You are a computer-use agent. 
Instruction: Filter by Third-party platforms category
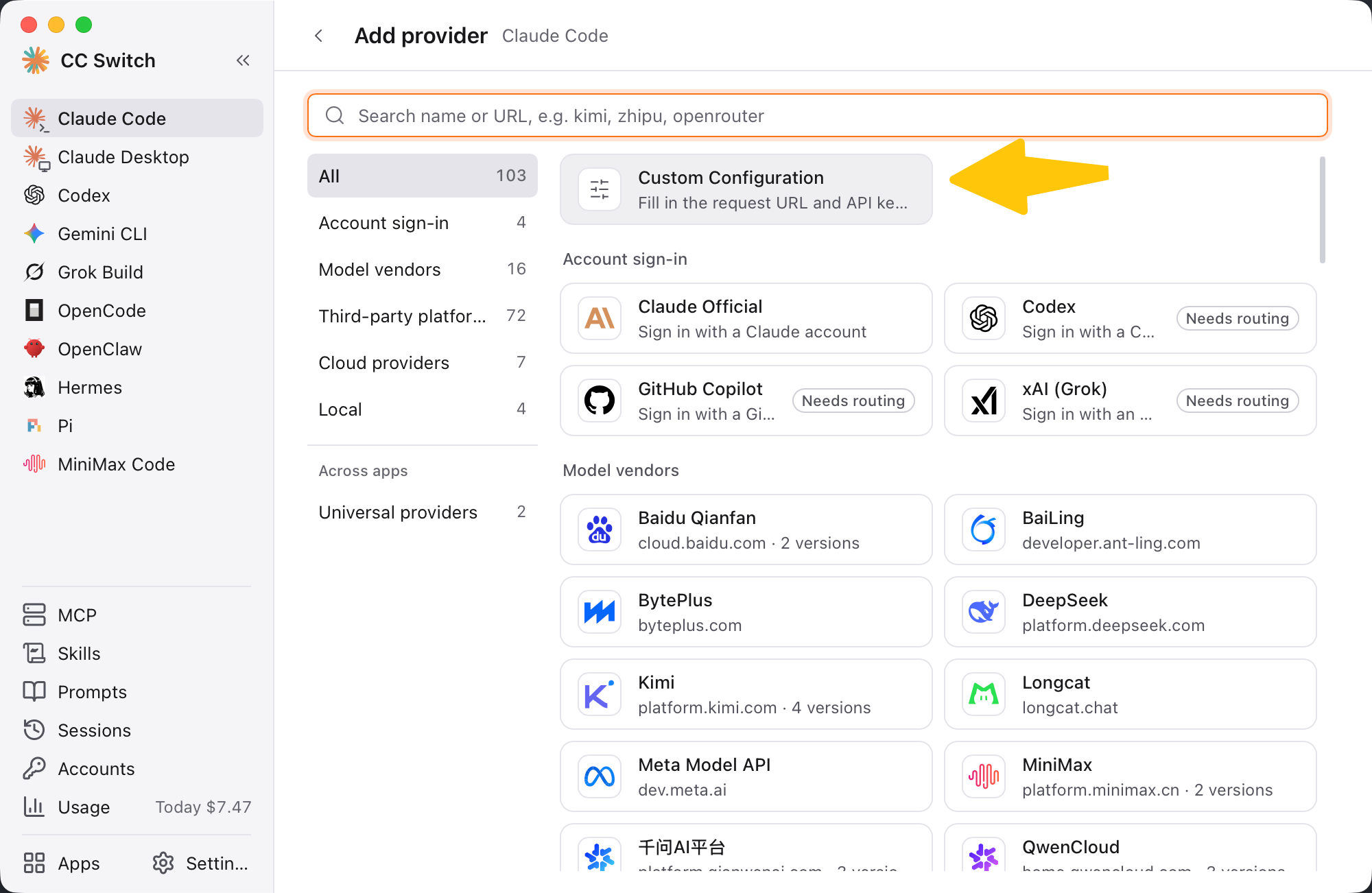(423, 316)
